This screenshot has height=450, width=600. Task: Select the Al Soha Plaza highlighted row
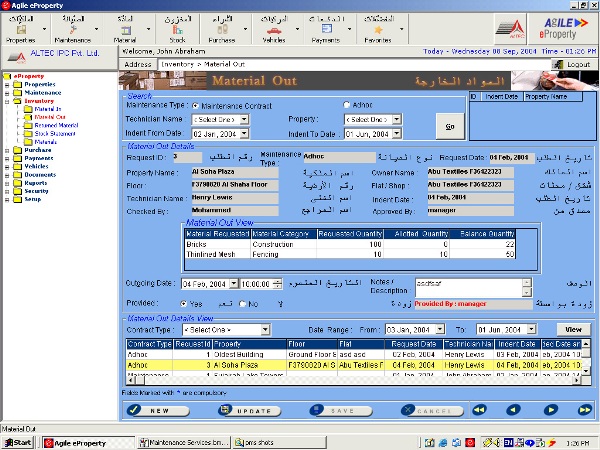(x=353, y=365)
